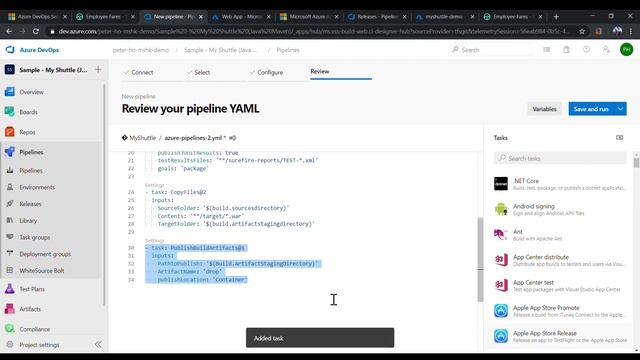Viewport: 640px width, 360px height.
Task: Click the top Search box
Action: point(490,50)
